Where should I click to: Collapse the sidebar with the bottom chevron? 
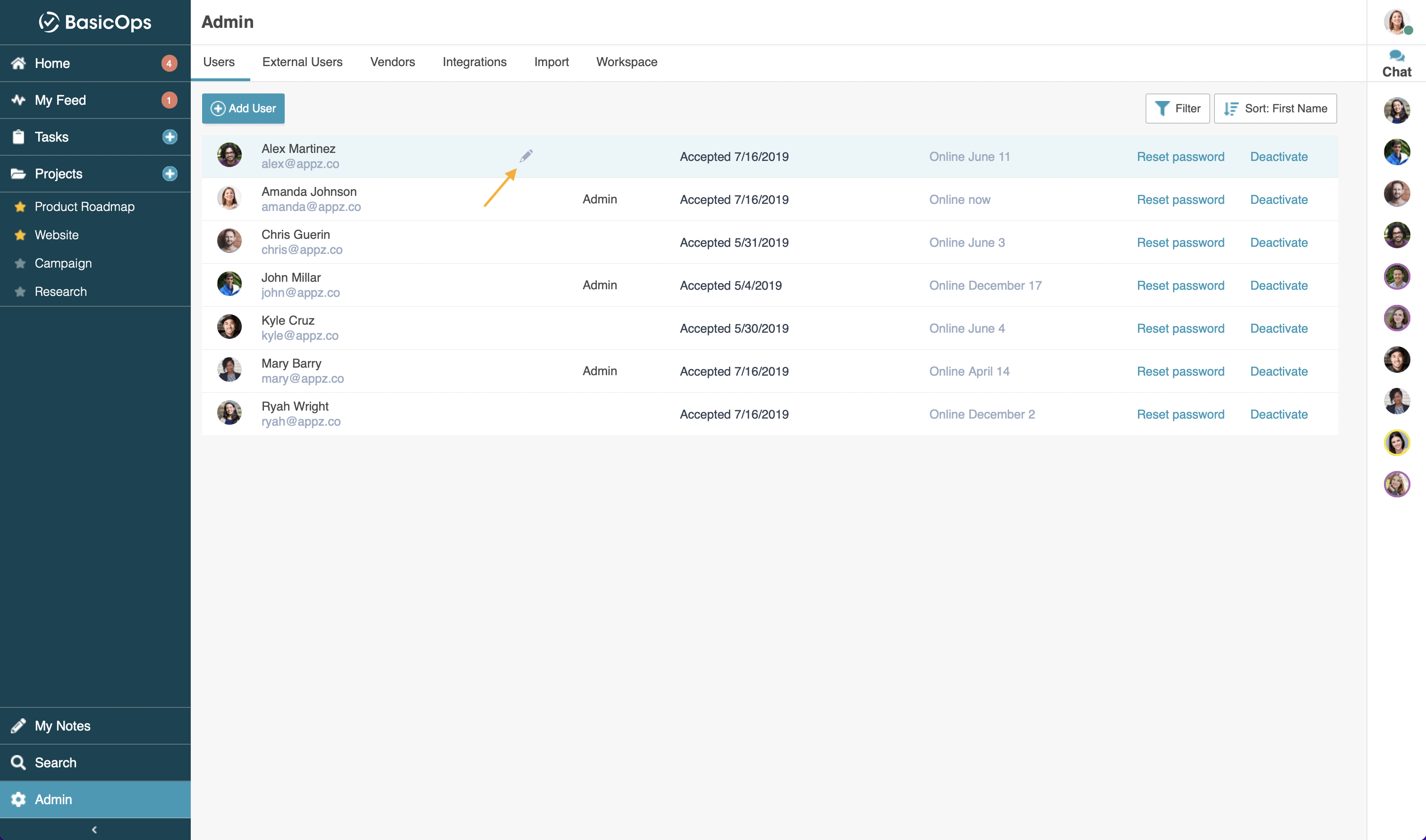point(94,829)
